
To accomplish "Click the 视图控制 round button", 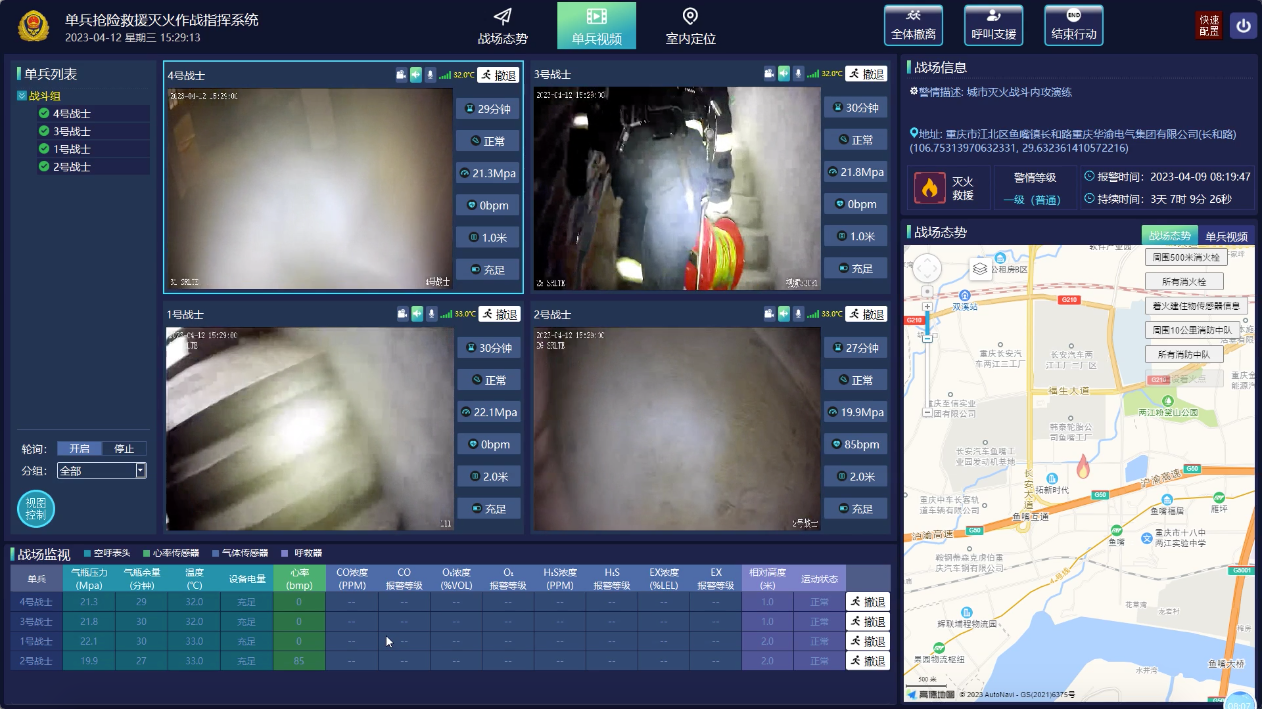I will tap(36, 509).
